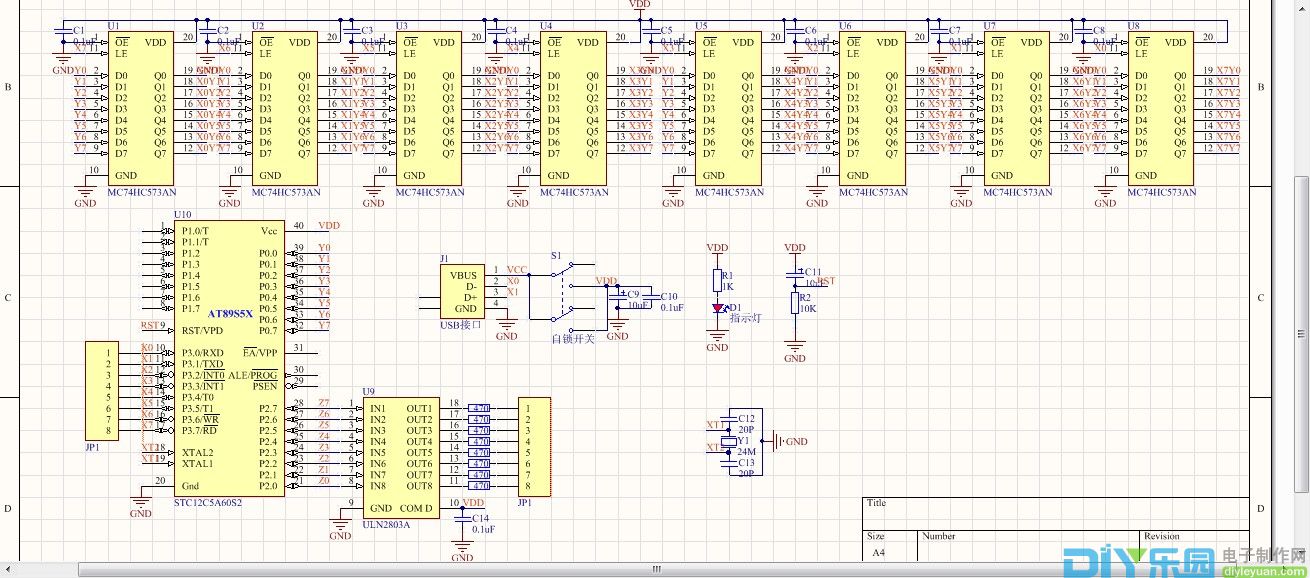Select resistor R1 1K
This screenshot has width=1310, height=578.
[x=717, y=279]
